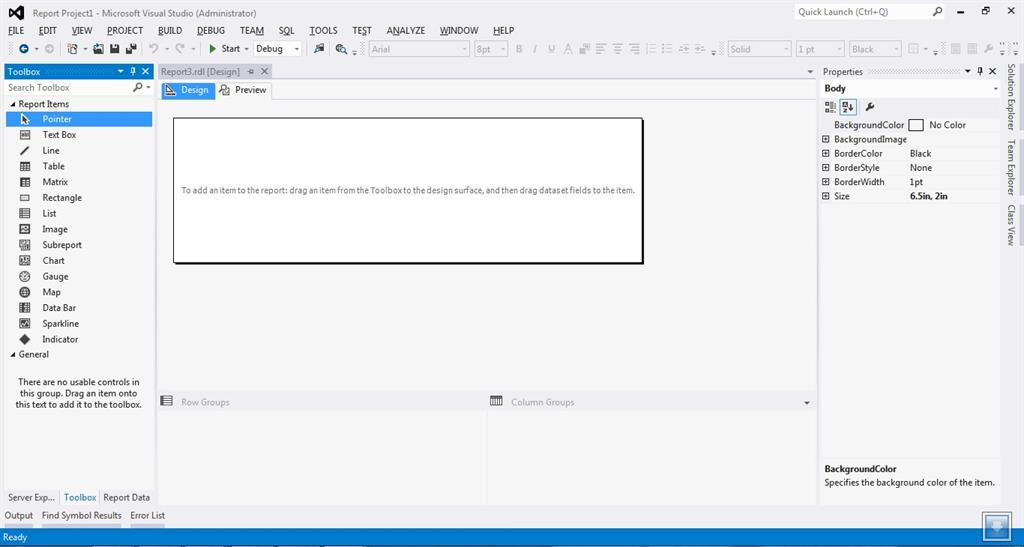The height and width of the screenshot is (547, 1024).
Task: Click the Save single-disk icon
Action: [114, 49]
